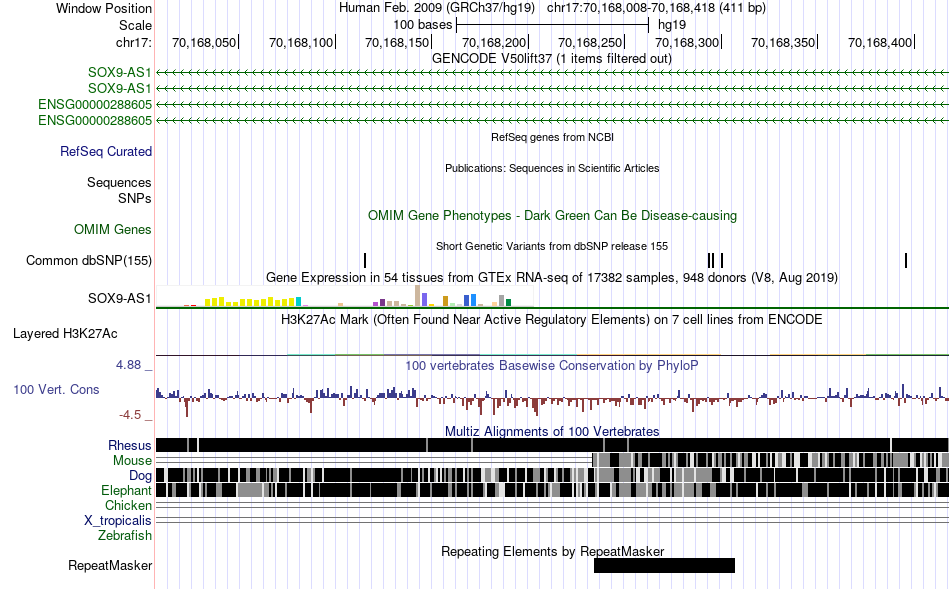Open the GTEx Gene Expression track title
Viewport: 950px width, 589px height.
(x=552, y=278)
